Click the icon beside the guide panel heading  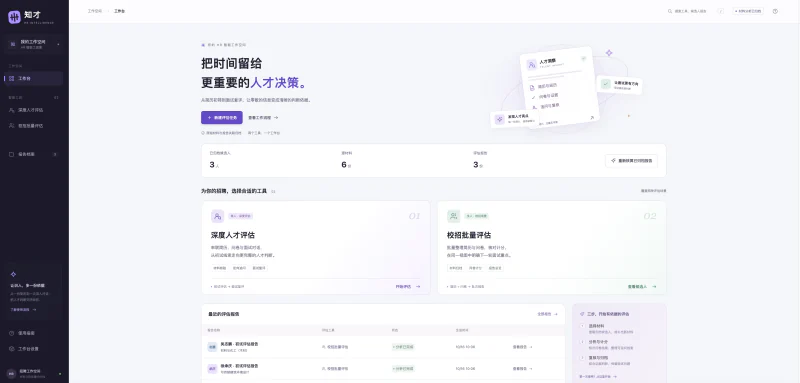582,314
